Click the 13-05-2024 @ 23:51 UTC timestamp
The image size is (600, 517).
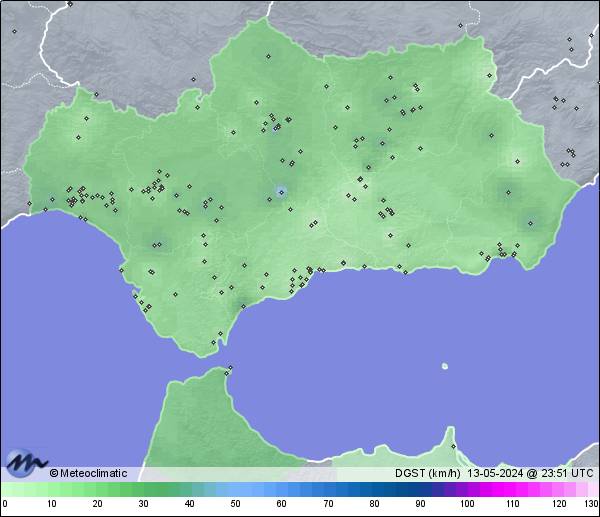coord(530,473)
